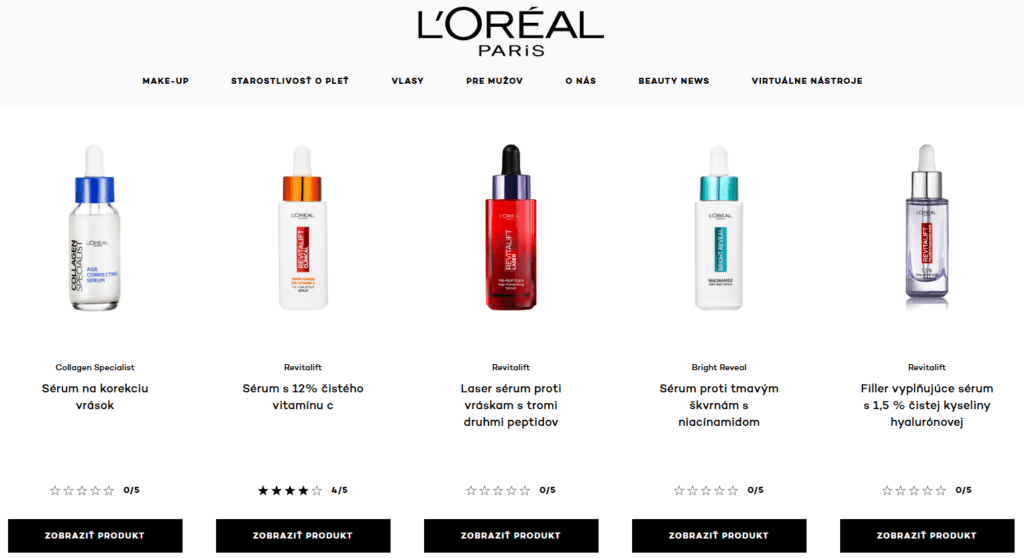
Task: Open the Make-Up menu
Action: pos(165,81)
